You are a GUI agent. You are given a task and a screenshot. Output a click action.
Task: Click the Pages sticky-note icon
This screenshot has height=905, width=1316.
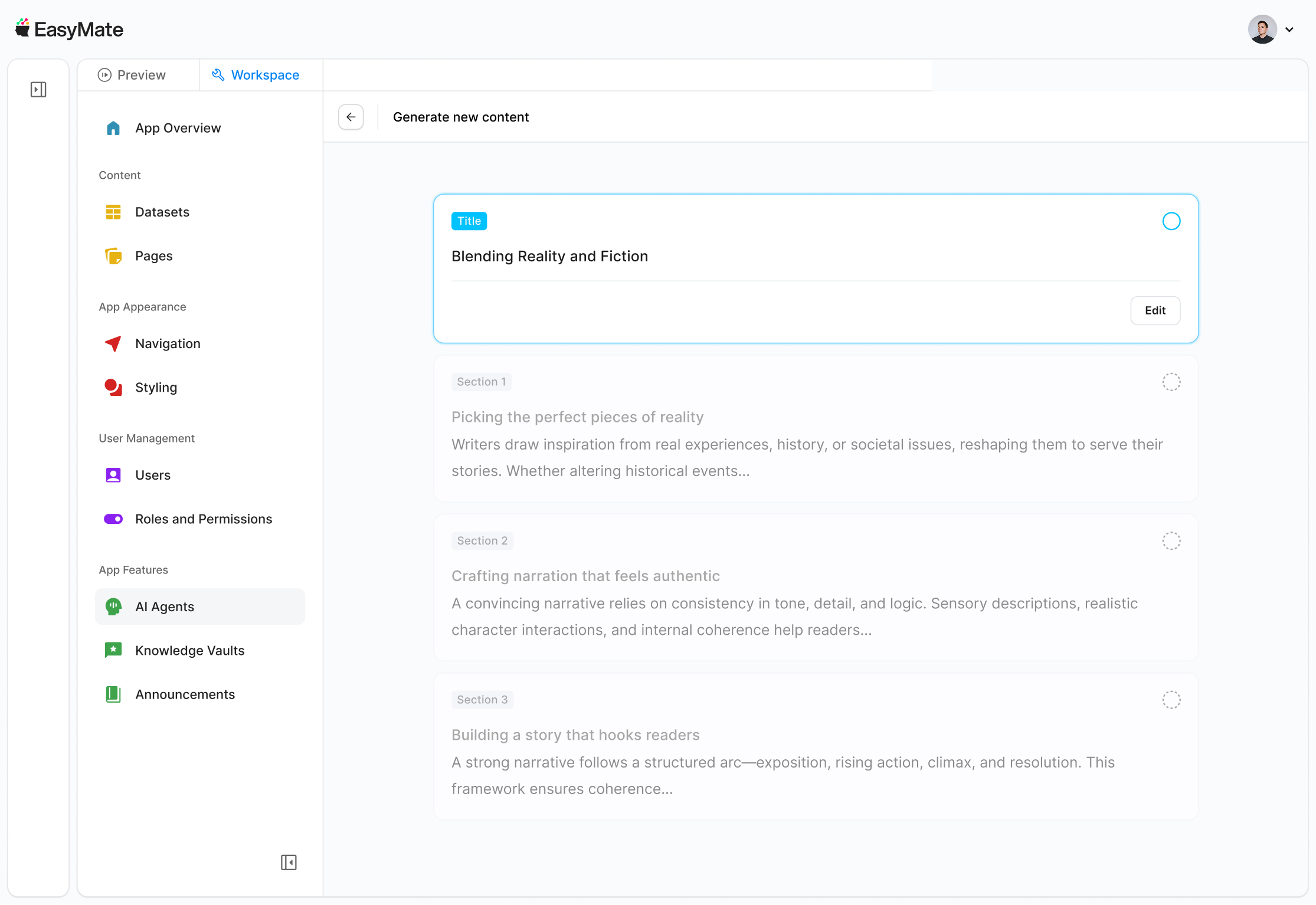[x=113, y=256]
